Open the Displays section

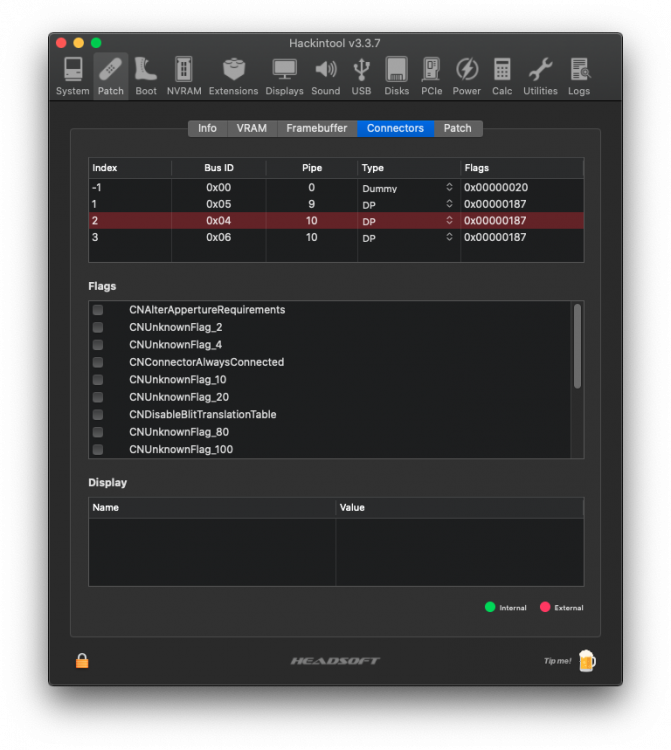[285, 76]
